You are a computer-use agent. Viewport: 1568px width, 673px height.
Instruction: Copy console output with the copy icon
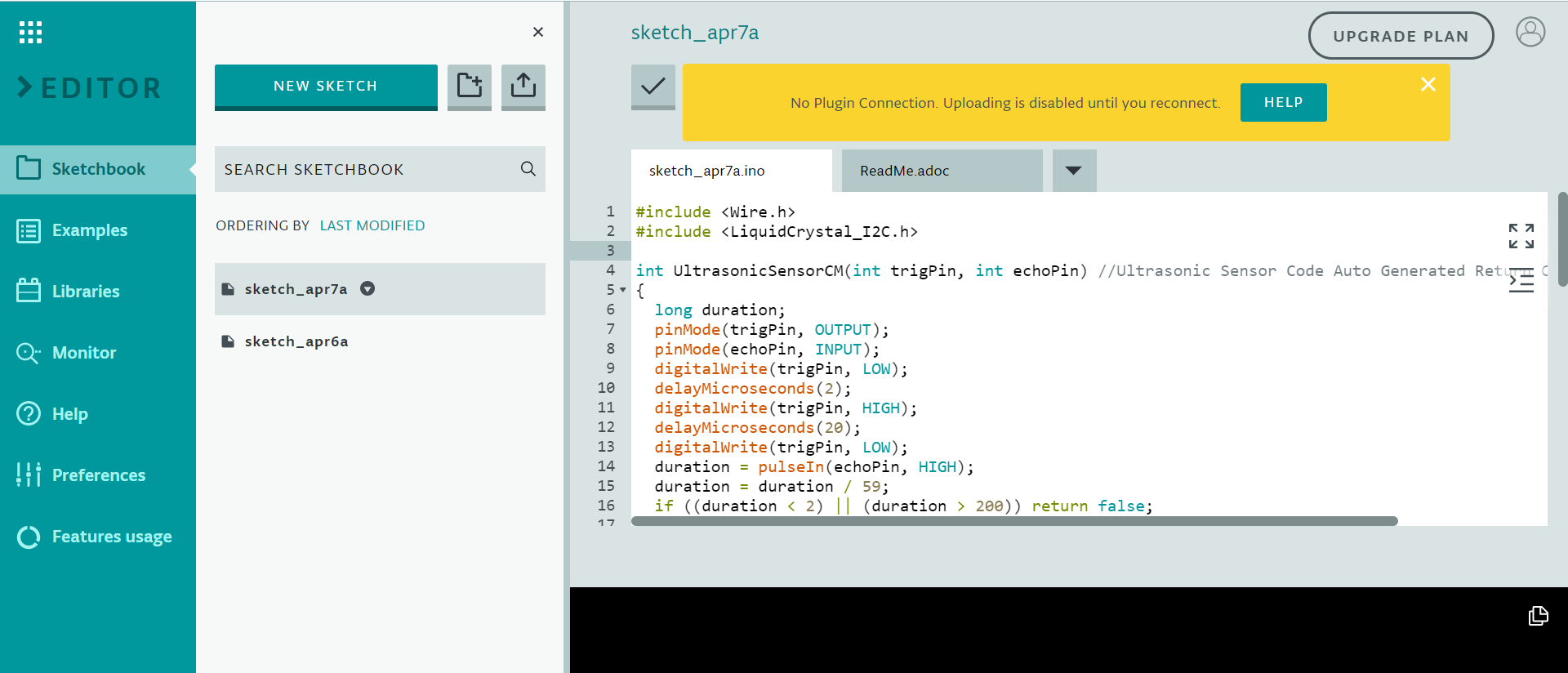1539,616
